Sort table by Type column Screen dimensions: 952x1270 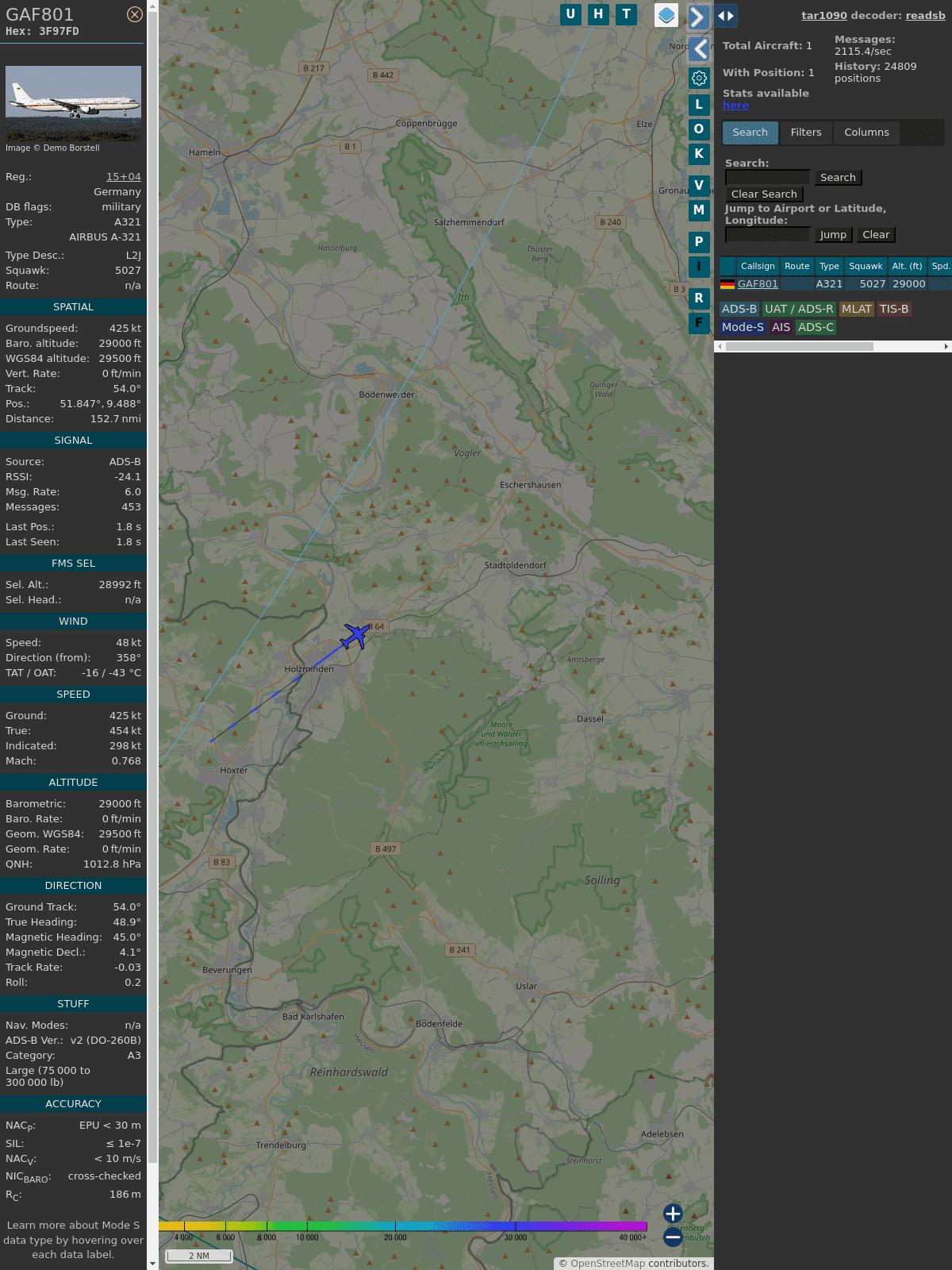point(829,266)
